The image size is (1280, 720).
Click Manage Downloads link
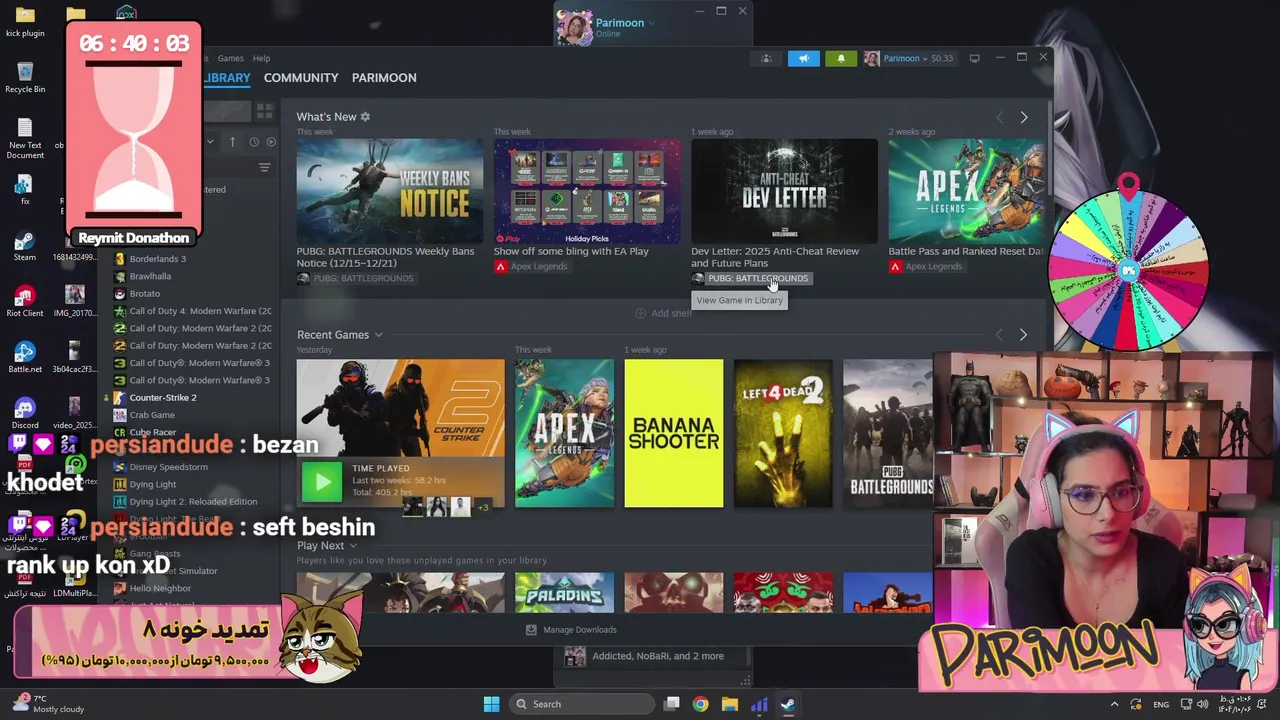click(x=579, y=630)
